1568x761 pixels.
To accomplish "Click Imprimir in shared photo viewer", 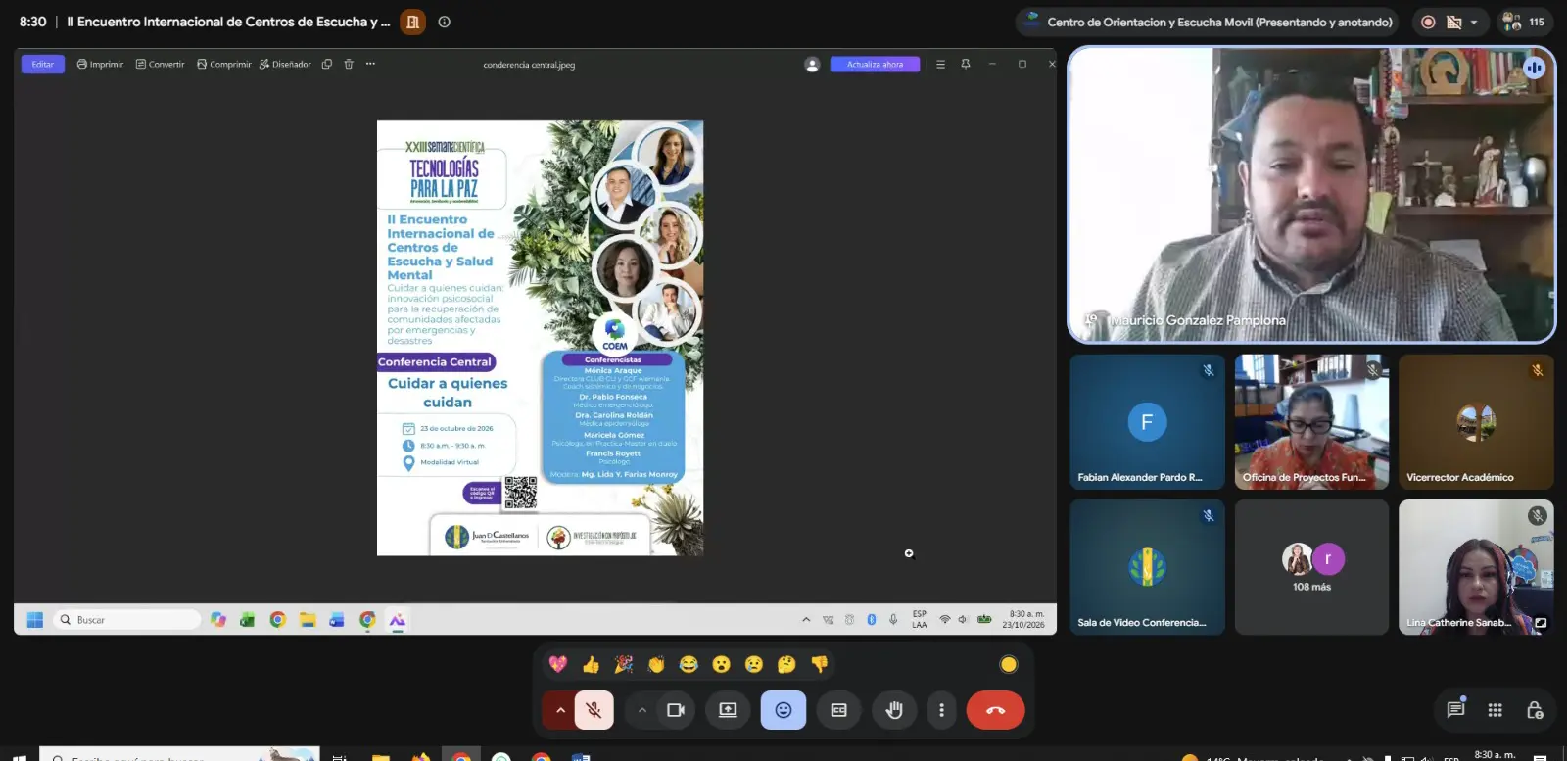I will 100,64.
